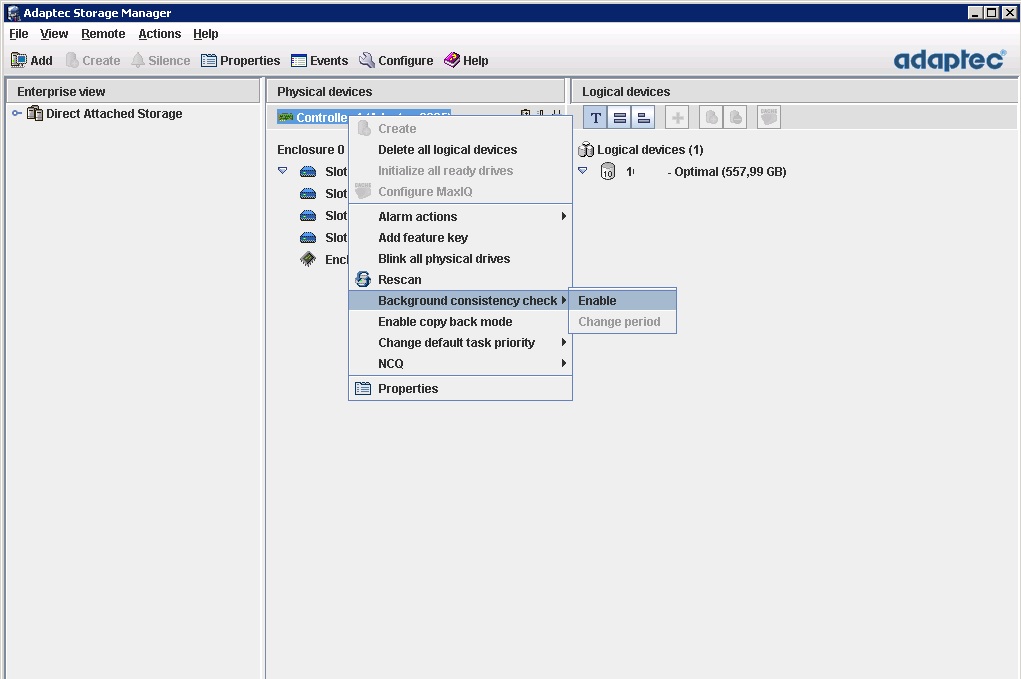Open Events log from the toolbar

[299, 61]
